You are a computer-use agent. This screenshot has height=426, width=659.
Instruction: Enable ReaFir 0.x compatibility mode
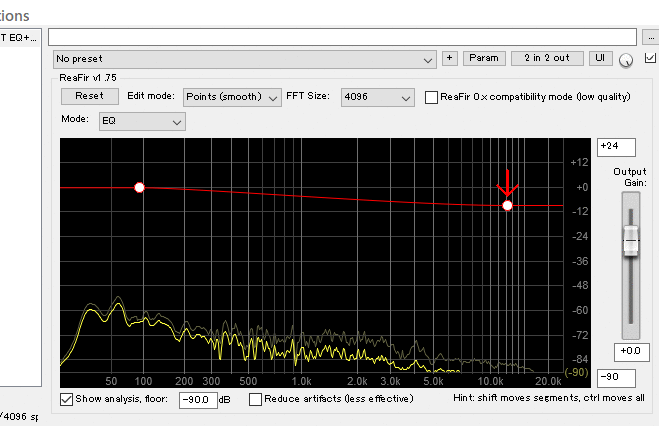point(432,97)
